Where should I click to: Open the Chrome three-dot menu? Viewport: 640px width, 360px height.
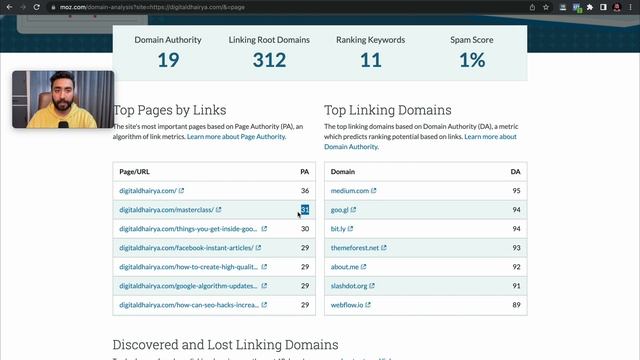tap(631, 7)
